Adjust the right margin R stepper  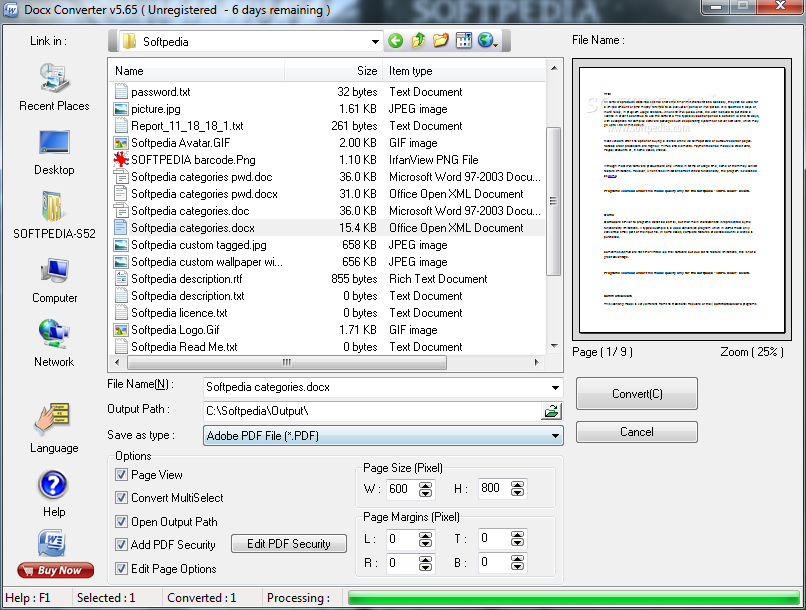(x=425, y=563)
